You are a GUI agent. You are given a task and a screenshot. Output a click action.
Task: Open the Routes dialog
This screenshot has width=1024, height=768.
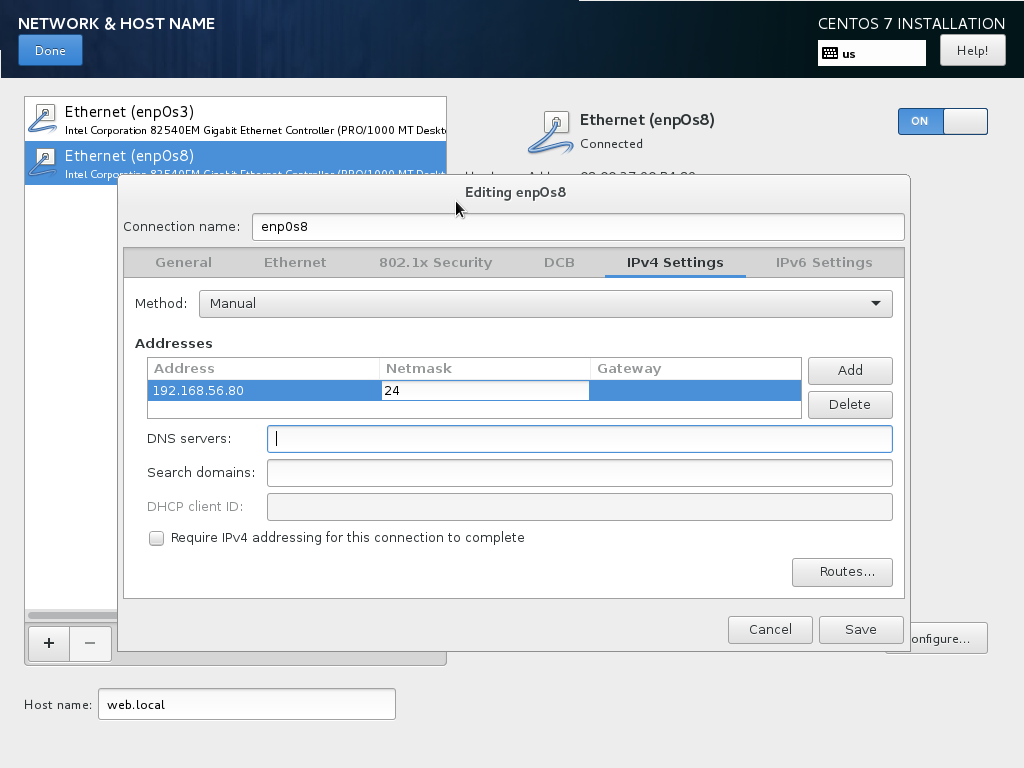point(841,572)
